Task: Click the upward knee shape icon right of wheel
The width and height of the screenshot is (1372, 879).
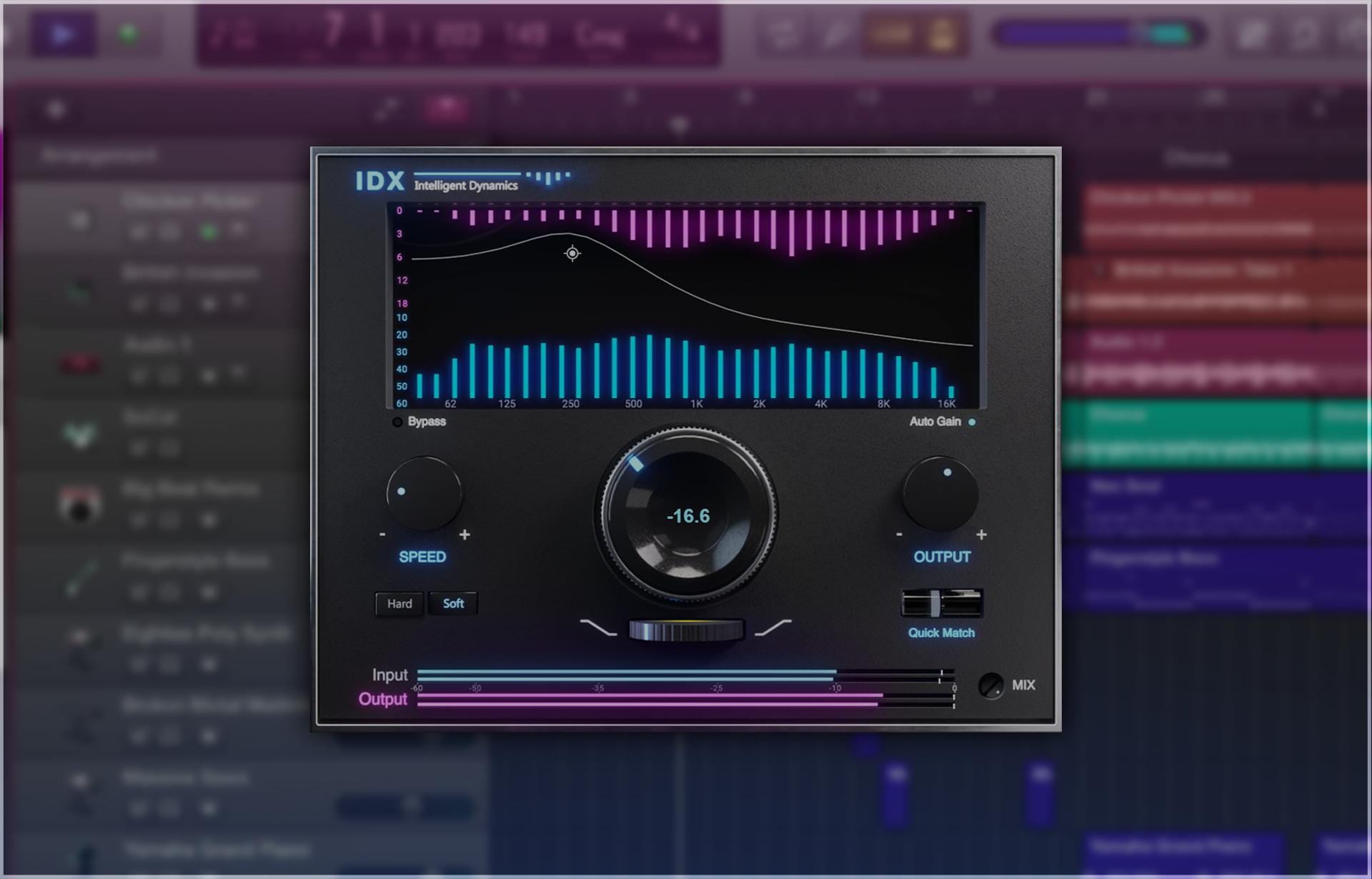Action: coord(773,627)
